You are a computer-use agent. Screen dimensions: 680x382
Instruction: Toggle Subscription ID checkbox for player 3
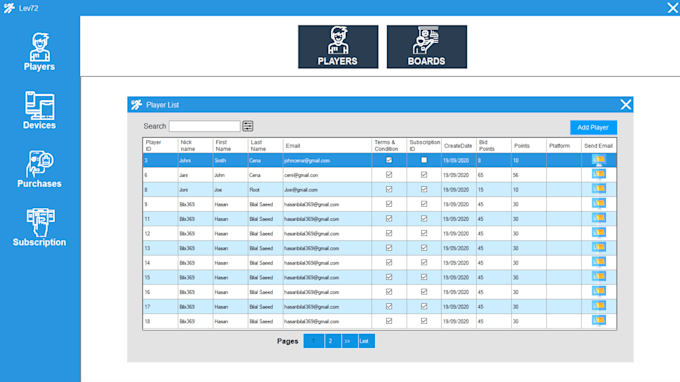click(x=424, y=160)
